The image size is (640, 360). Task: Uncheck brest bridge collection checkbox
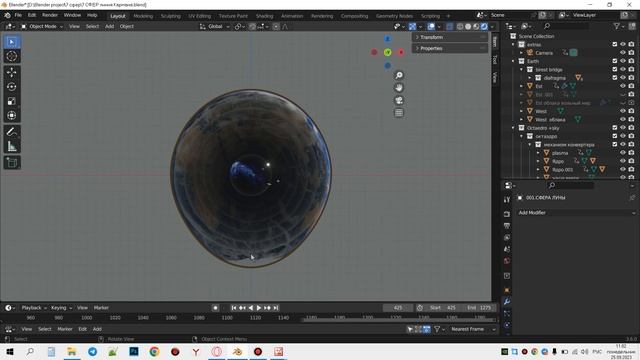point(615,69)
